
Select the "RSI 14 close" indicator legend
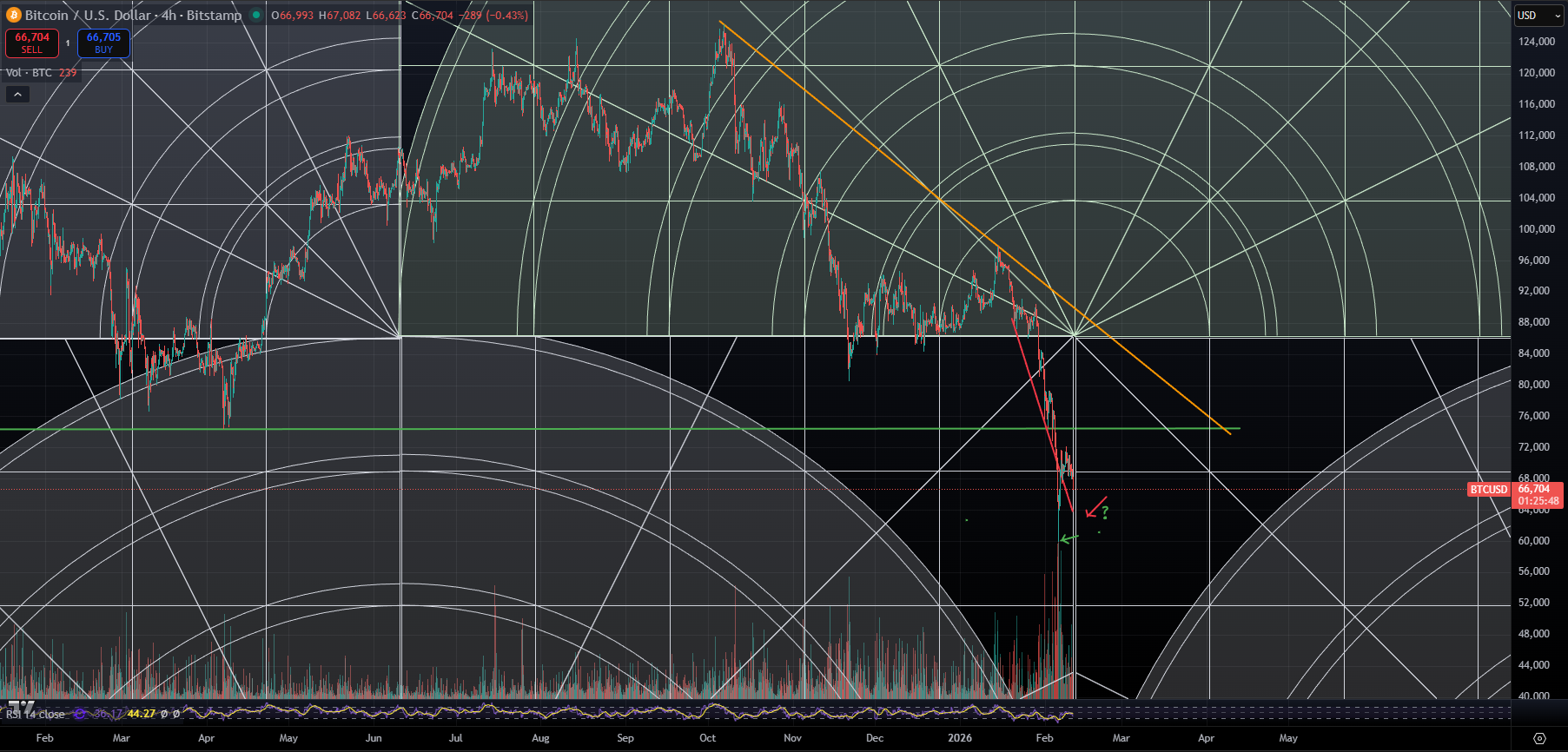(36, 714)
